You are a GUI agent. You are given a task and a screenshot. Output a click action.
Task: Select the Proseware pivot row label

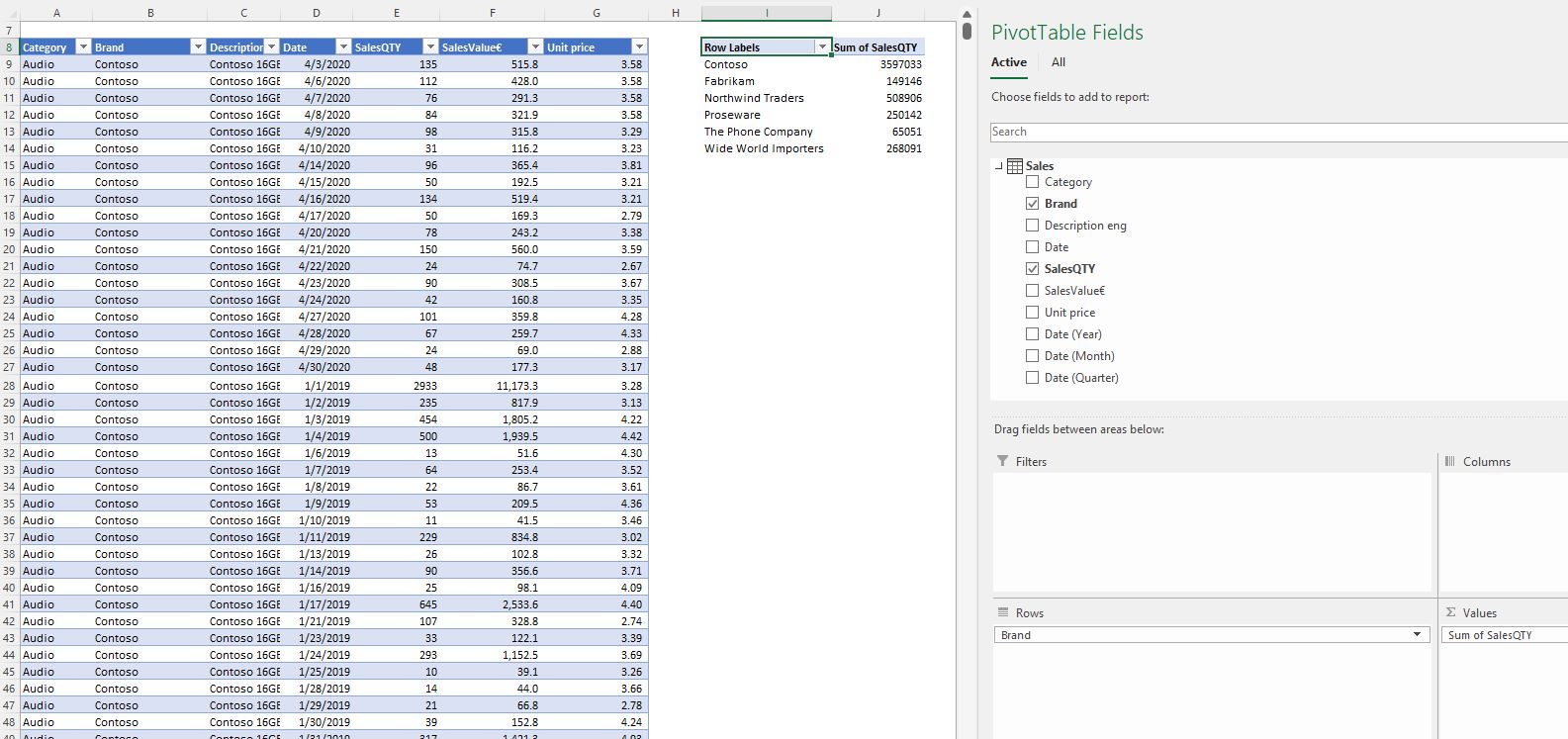732,115
